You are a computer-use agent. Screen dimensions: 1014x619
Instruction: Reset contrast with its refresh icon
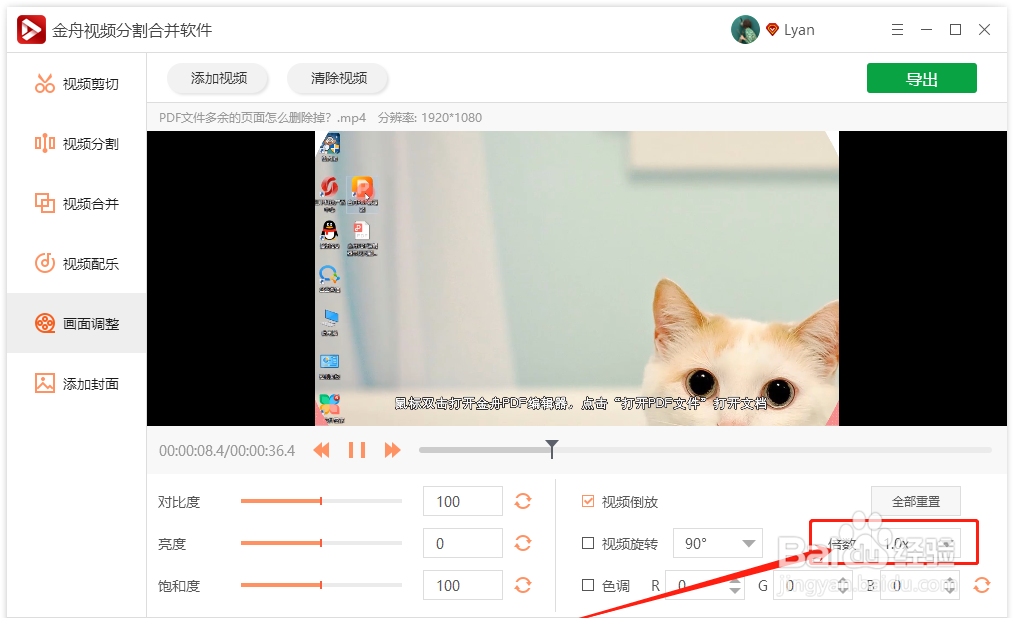click(523, 501)
